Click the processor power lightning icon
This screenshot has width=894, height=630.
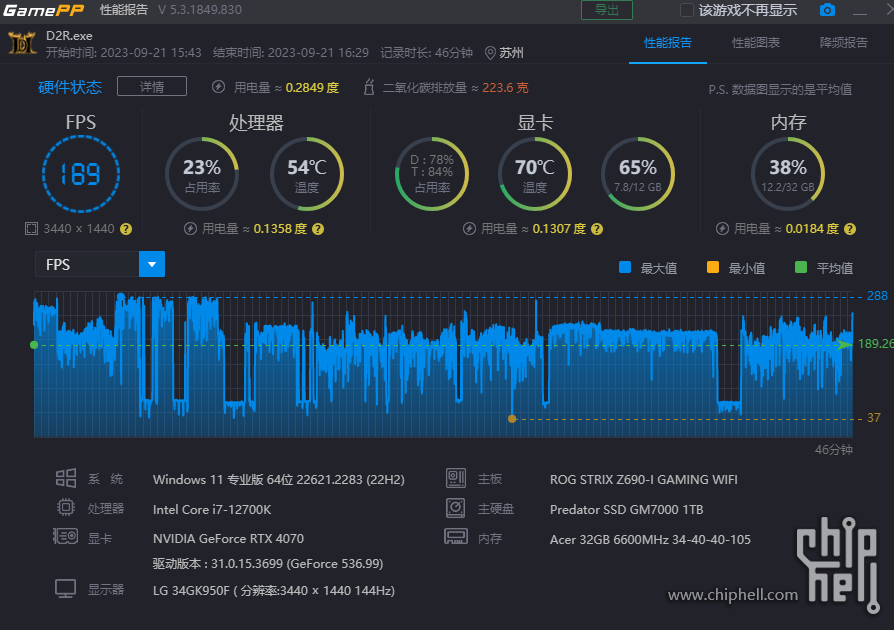tap(190, 229)
